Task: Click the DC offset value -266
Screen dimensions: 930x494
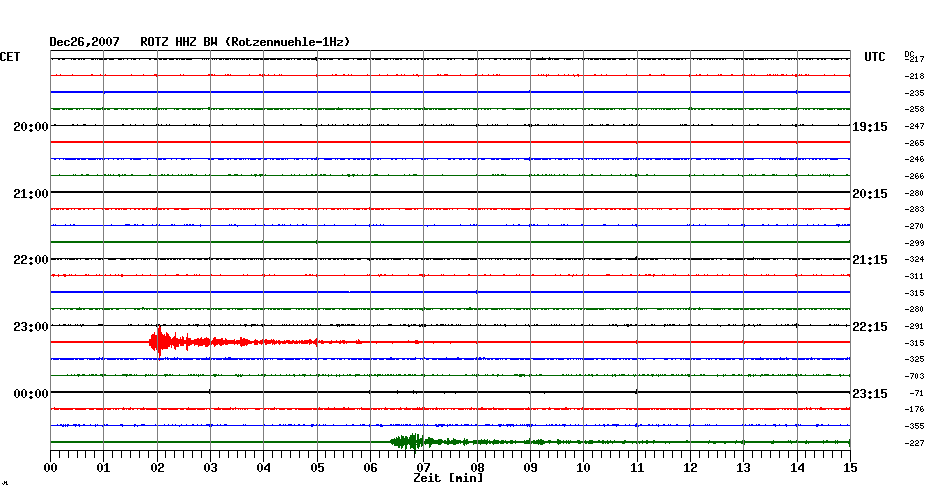Action: click(x=914, y=176)
